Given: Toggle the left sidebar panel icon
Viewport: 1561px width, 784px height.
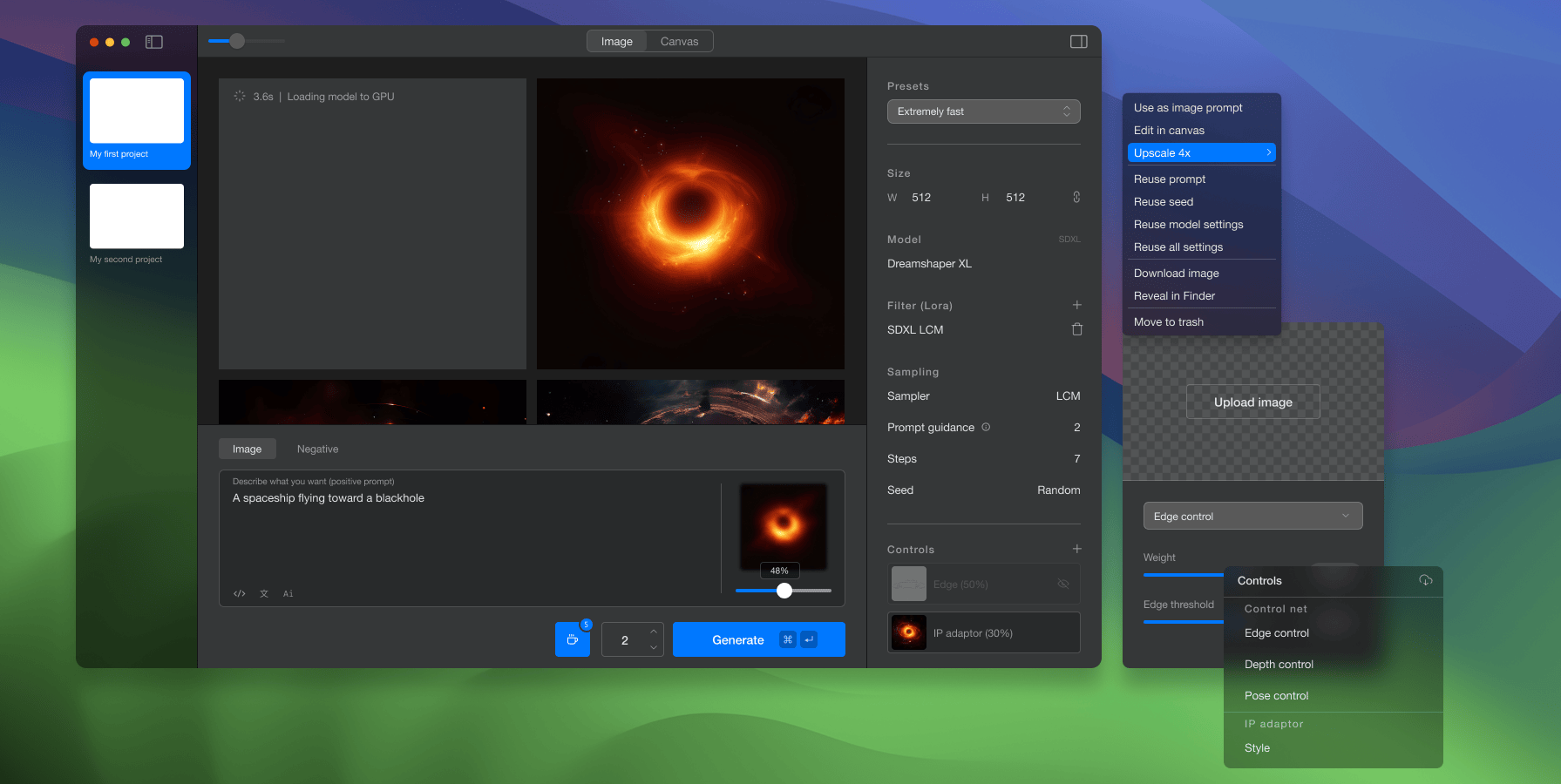Looking at the screenshot, I should coord(154,42).
